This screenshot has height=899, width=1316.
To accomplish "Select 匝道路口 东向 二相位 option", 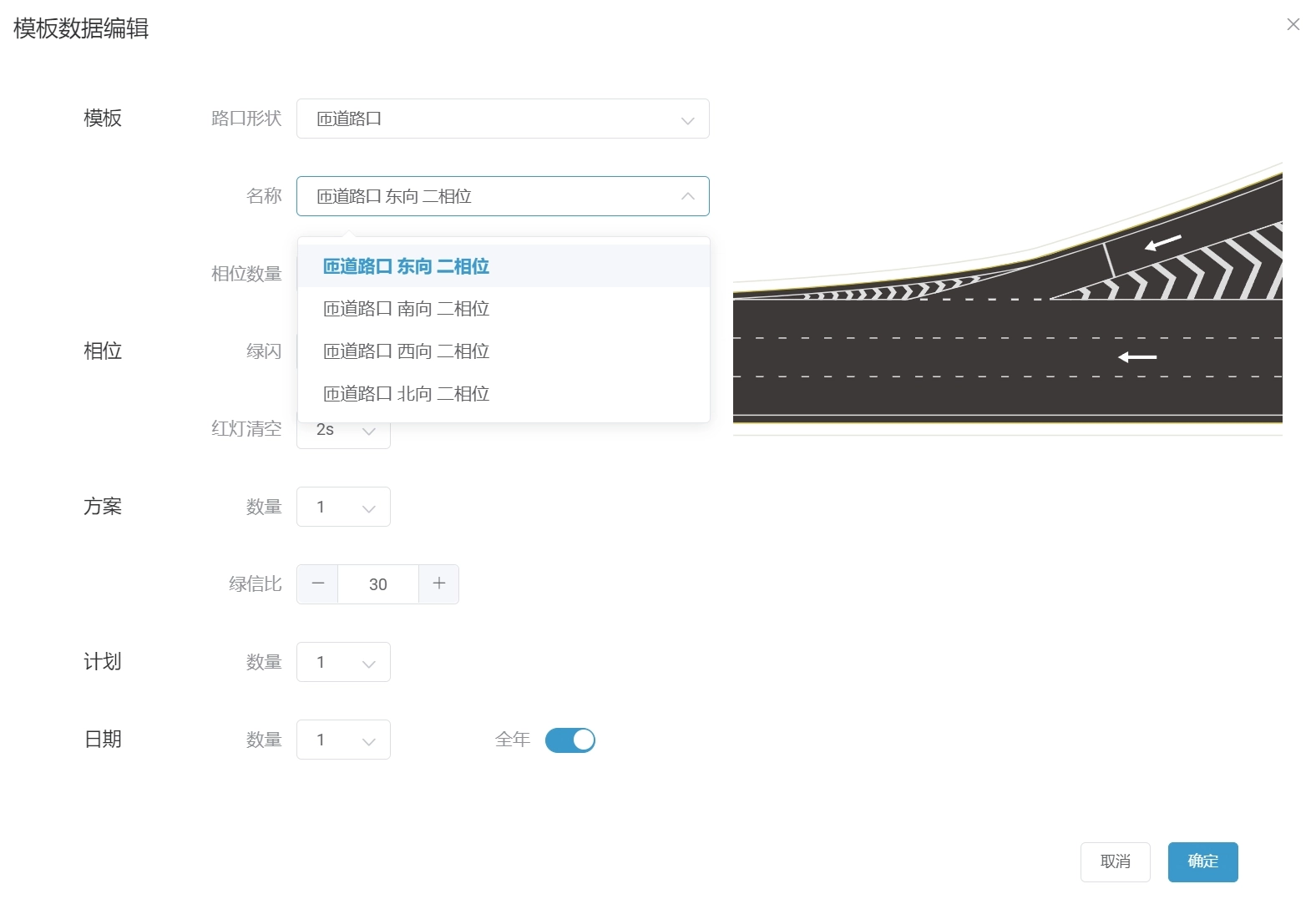I will 407,266.
